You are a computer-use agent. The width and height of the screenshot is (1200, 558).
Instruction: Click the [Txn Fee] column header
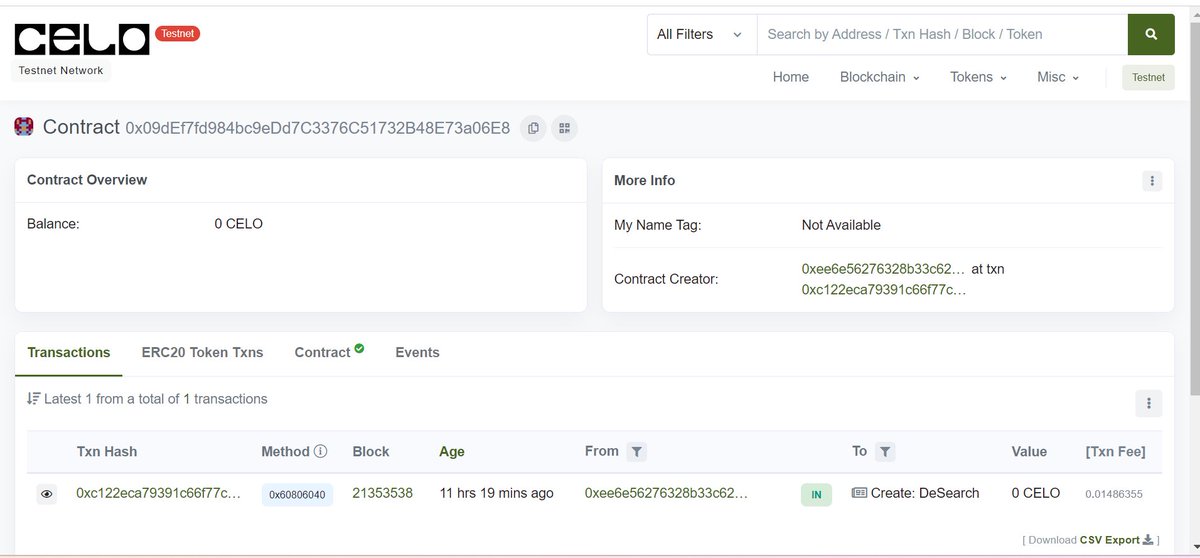pyautogui.click(x=1116, y=452)
